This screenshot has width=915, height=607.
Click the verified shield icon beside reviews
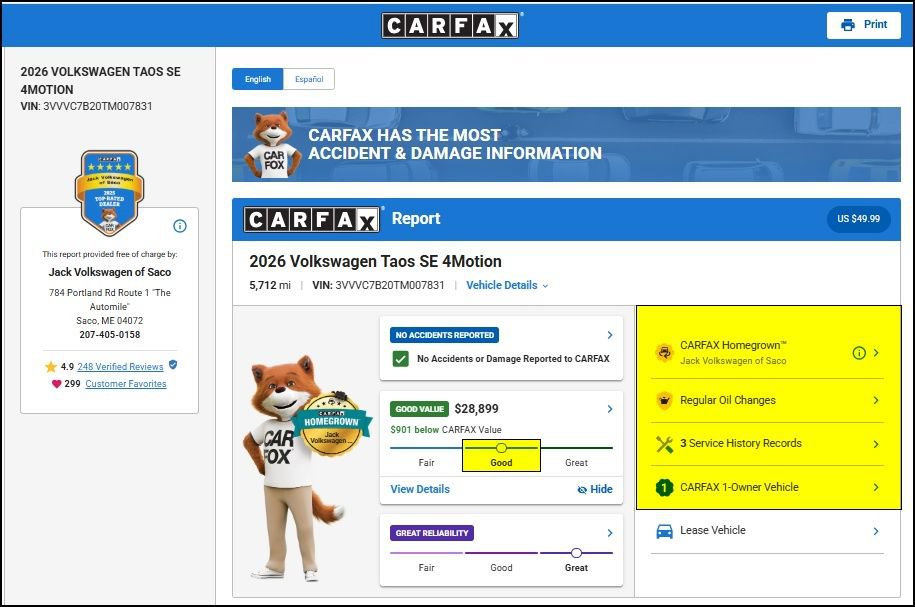[x=173, y=365]
